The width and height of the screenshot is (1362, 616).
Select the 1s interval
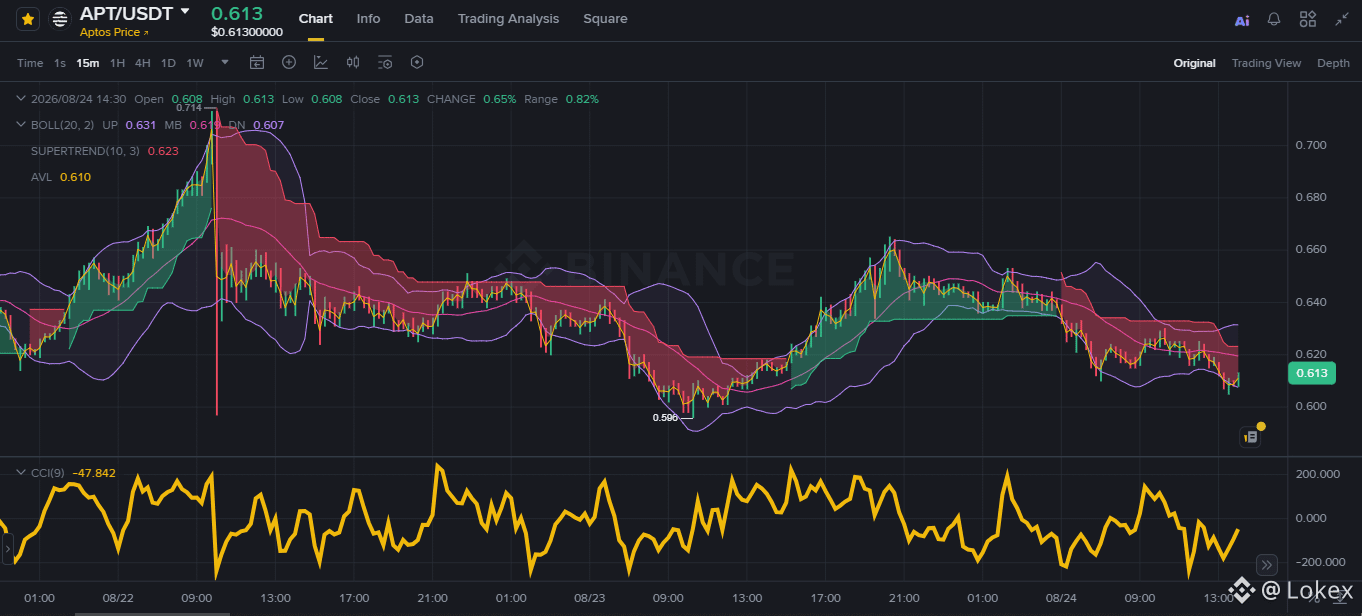[x=60, y=63]
